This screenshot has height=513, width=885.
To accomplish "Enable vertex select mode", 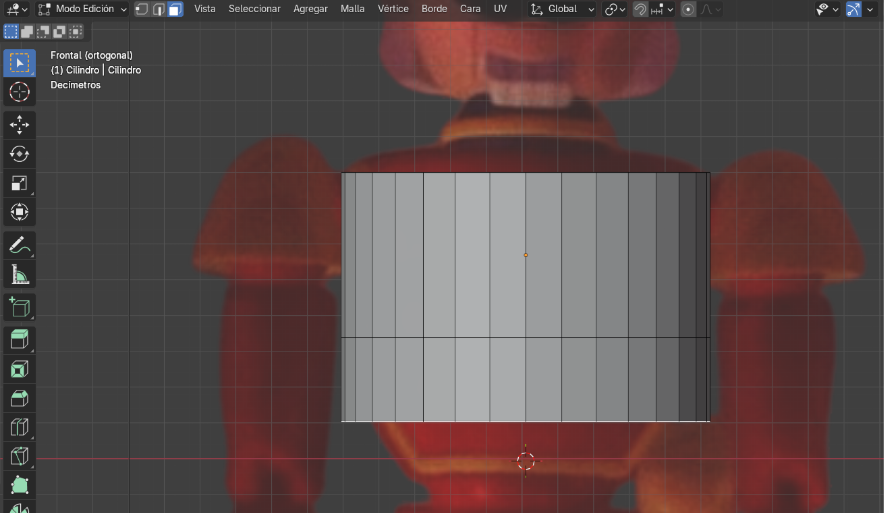I will (142, 9).
